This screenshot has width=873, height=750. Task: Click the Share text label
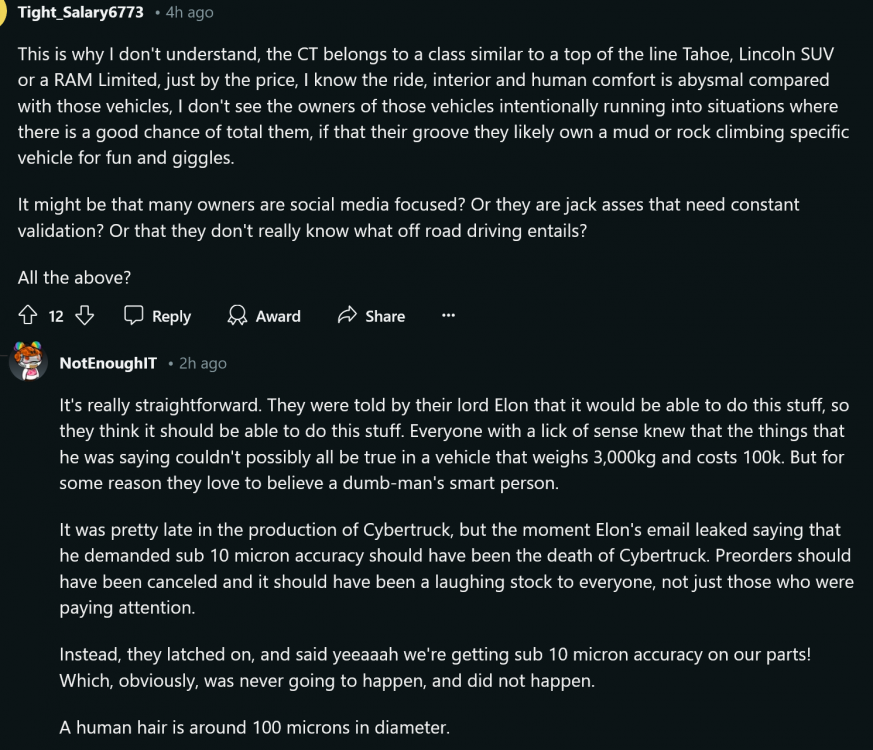pos(385,316)
